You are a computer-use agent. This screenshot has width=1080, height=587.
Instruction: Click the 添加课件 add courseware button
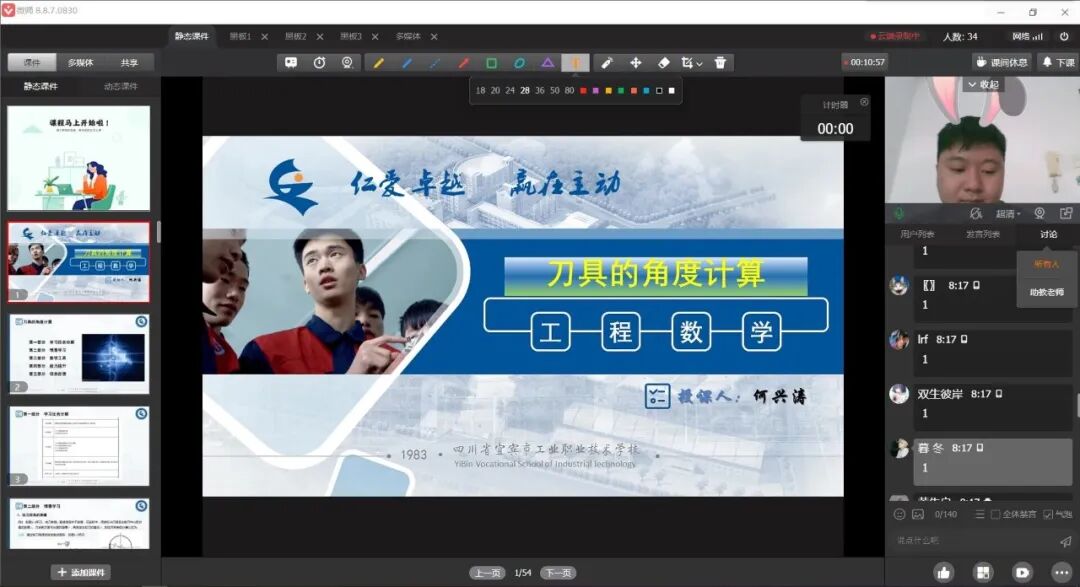click(81, 573)
